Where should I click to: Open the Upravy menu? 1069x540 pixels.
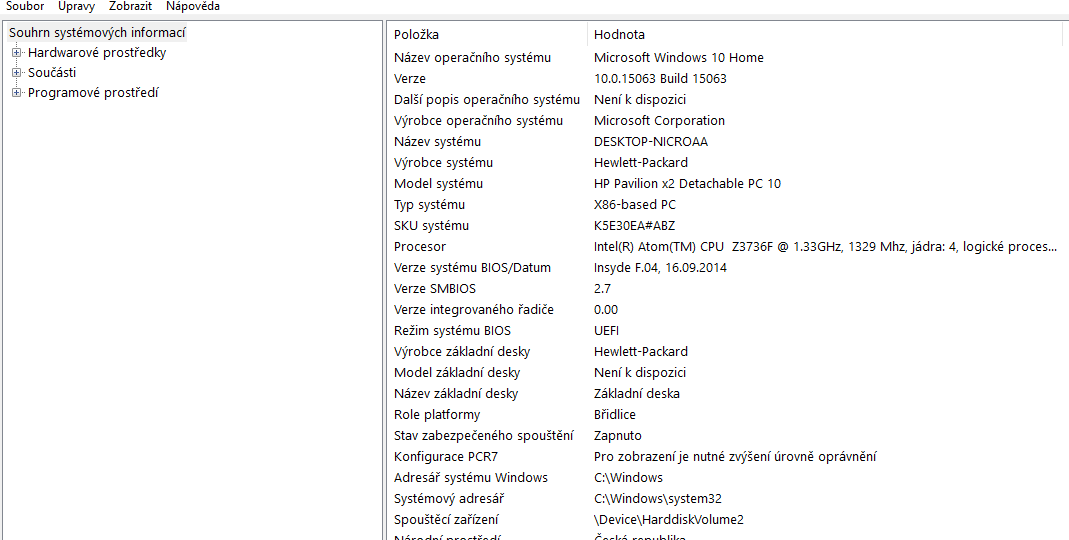click(x=76, y=6)
